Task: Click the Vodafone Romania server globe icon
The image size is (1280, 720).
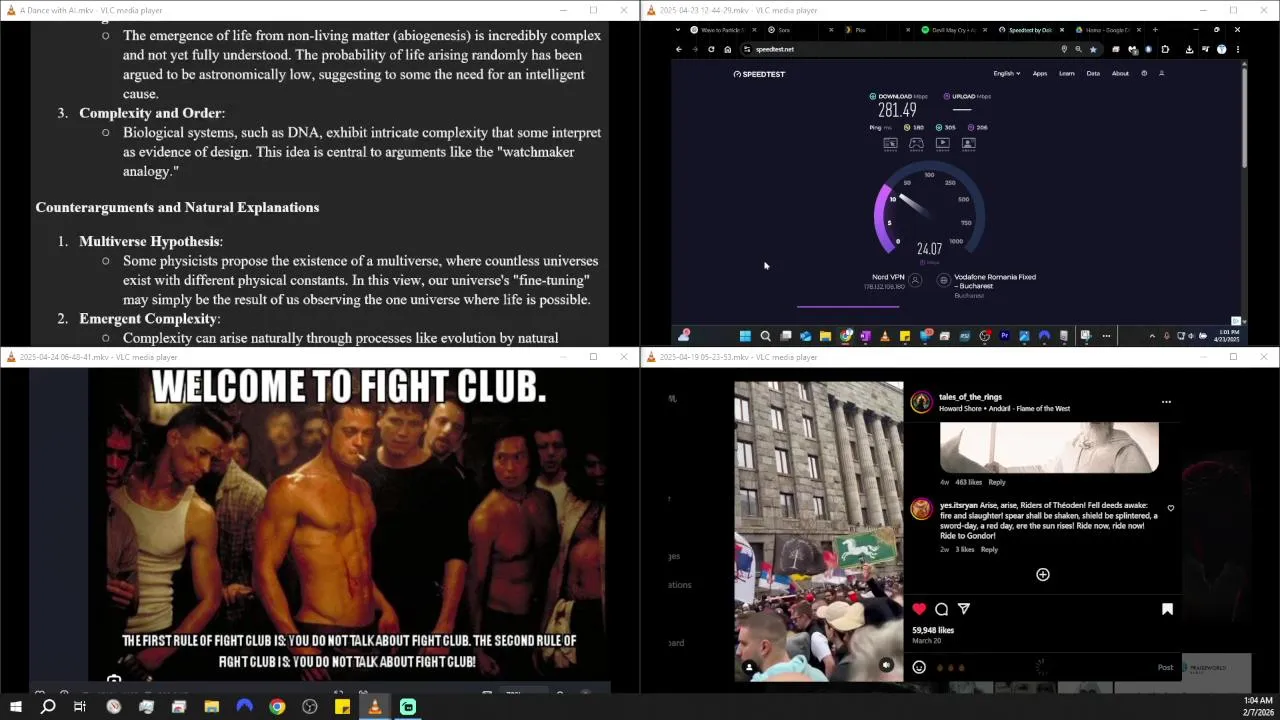Action: [x=943, y=281]
